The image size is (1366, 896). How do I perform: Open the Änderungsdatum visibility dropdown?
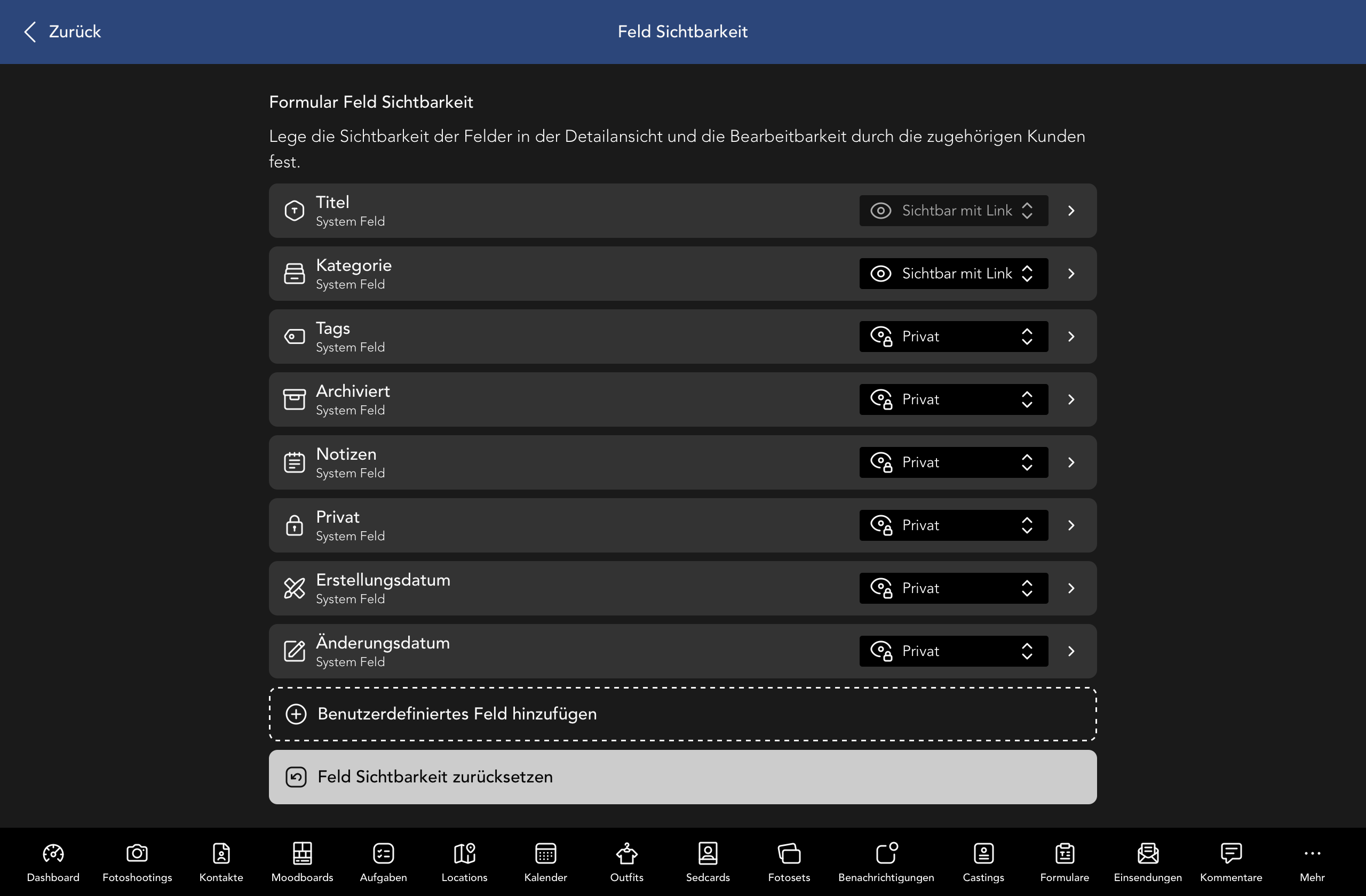click(954, 651)
